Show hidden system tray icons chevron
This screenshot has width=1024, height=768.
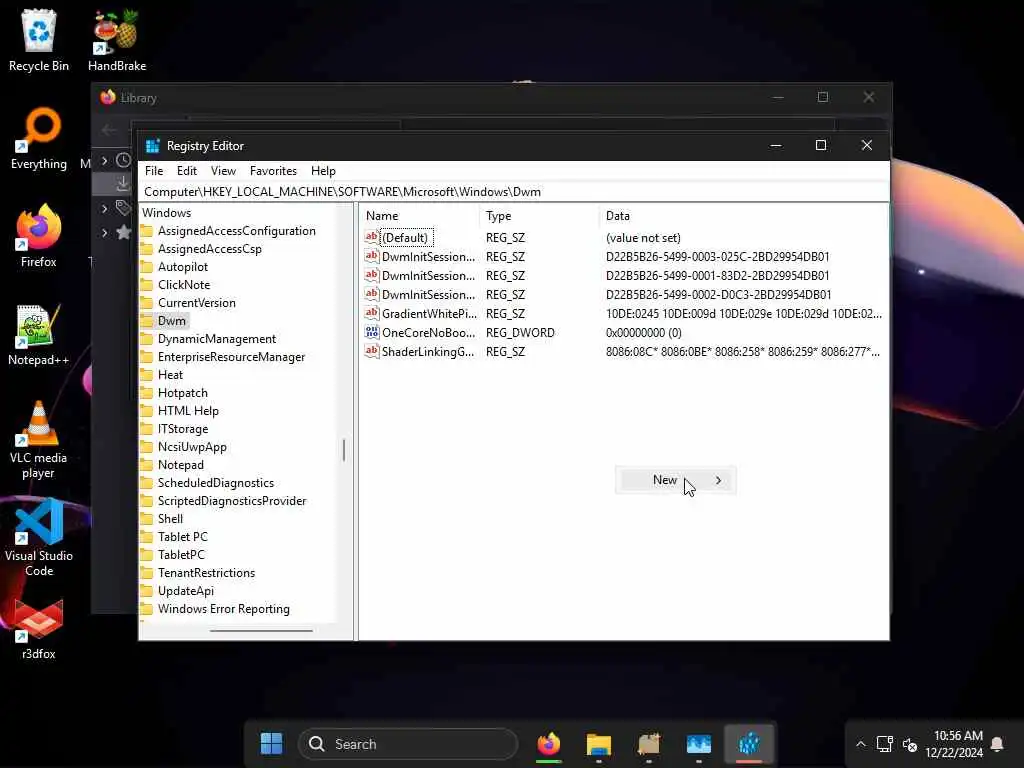pyautogui.click(x=861, y=744)
